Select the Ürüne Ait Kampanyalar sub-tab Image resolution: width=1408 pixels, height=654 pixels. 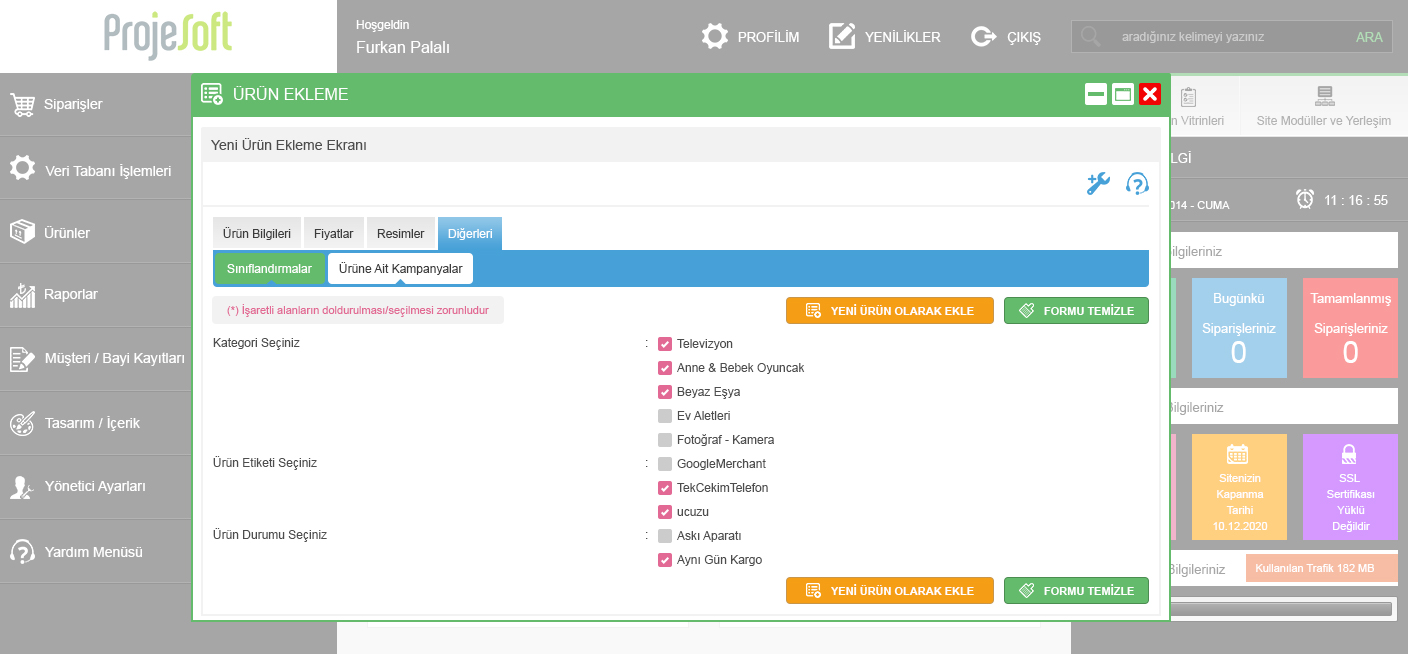(400, 269)
